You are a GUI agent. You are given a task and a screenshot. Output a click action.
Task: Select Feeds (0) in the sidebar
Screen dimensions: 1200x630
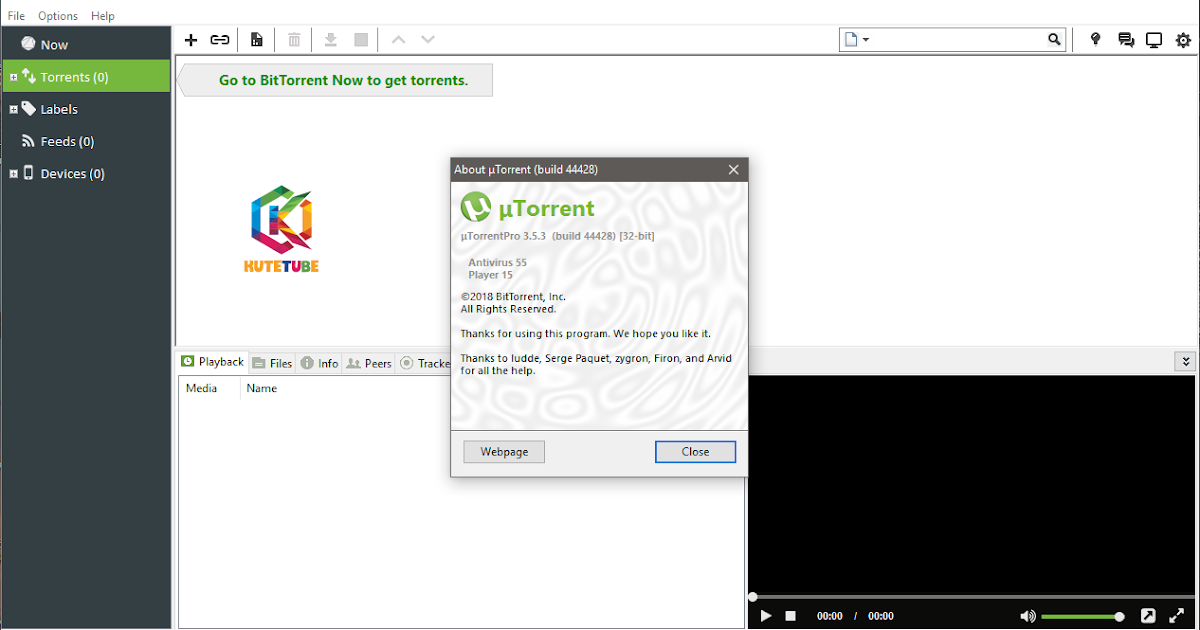(x=86, y=141)
